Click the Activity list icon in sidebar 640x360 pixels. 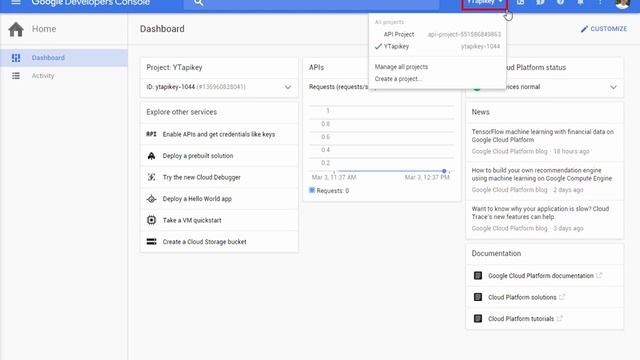16,76
